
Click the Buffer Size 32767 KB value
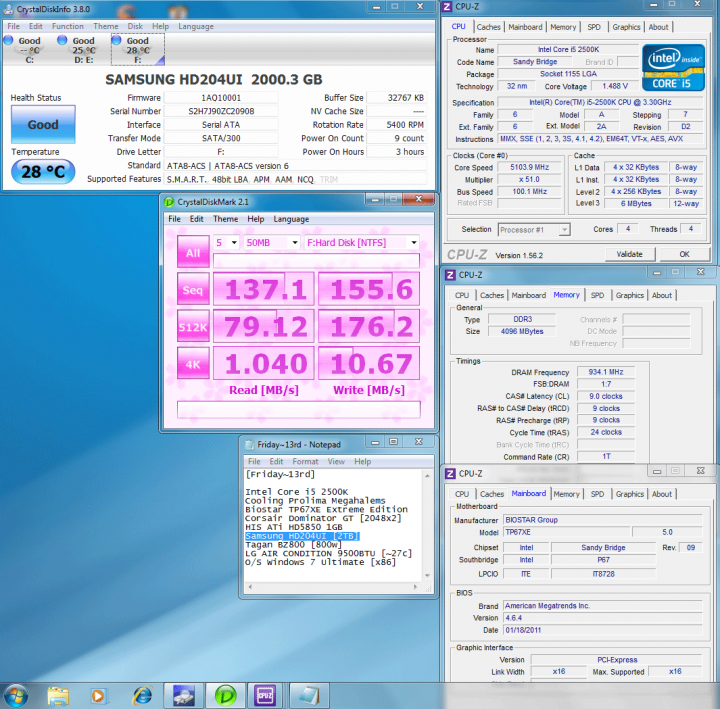(x=397, y=98)
